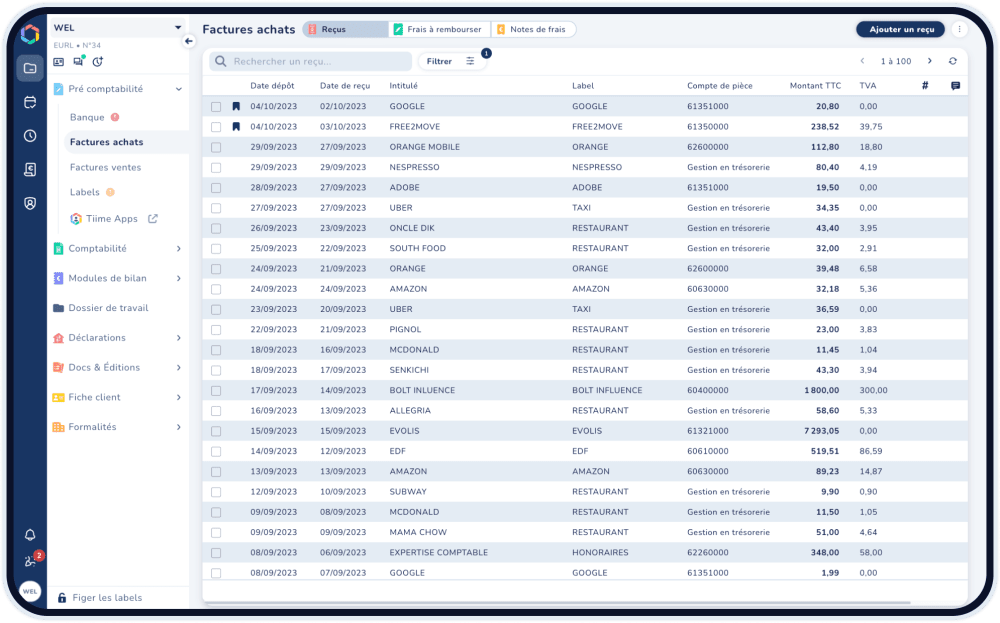
Task: Select the checkbox for the EVOLIS receipt
Action: tap(214, 431)
